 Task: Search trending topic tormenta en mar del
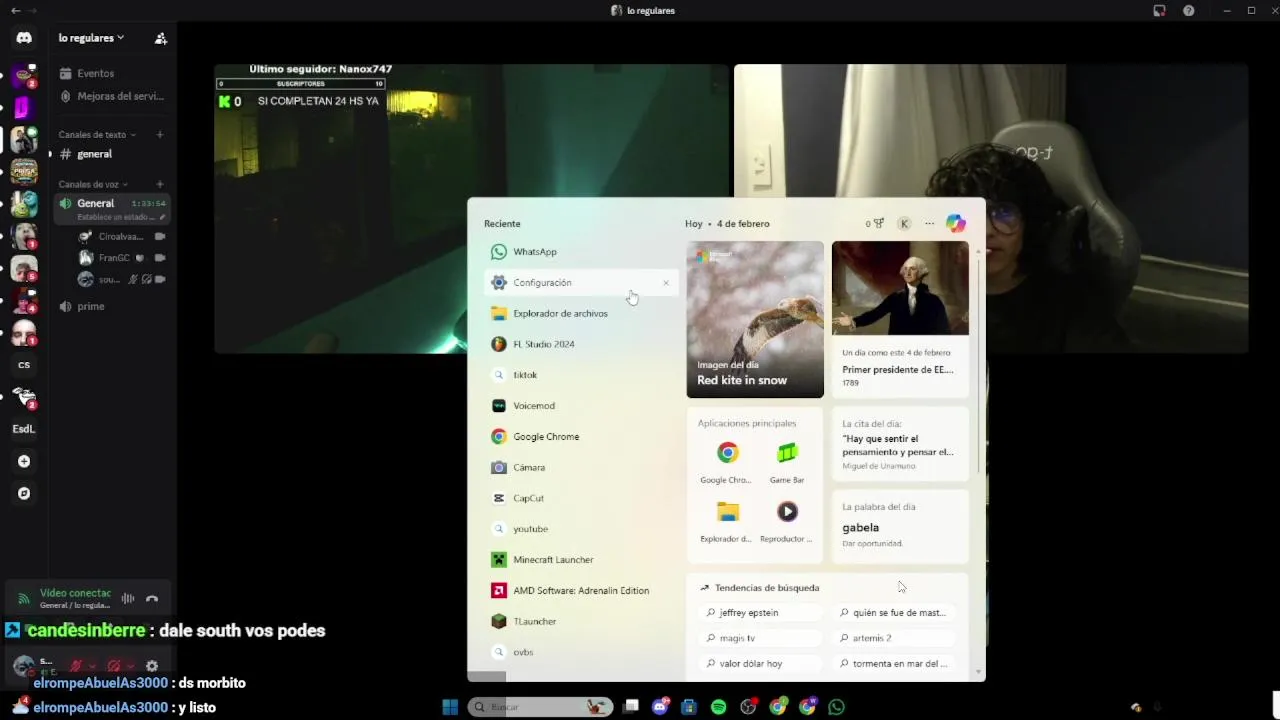point(895,664)
